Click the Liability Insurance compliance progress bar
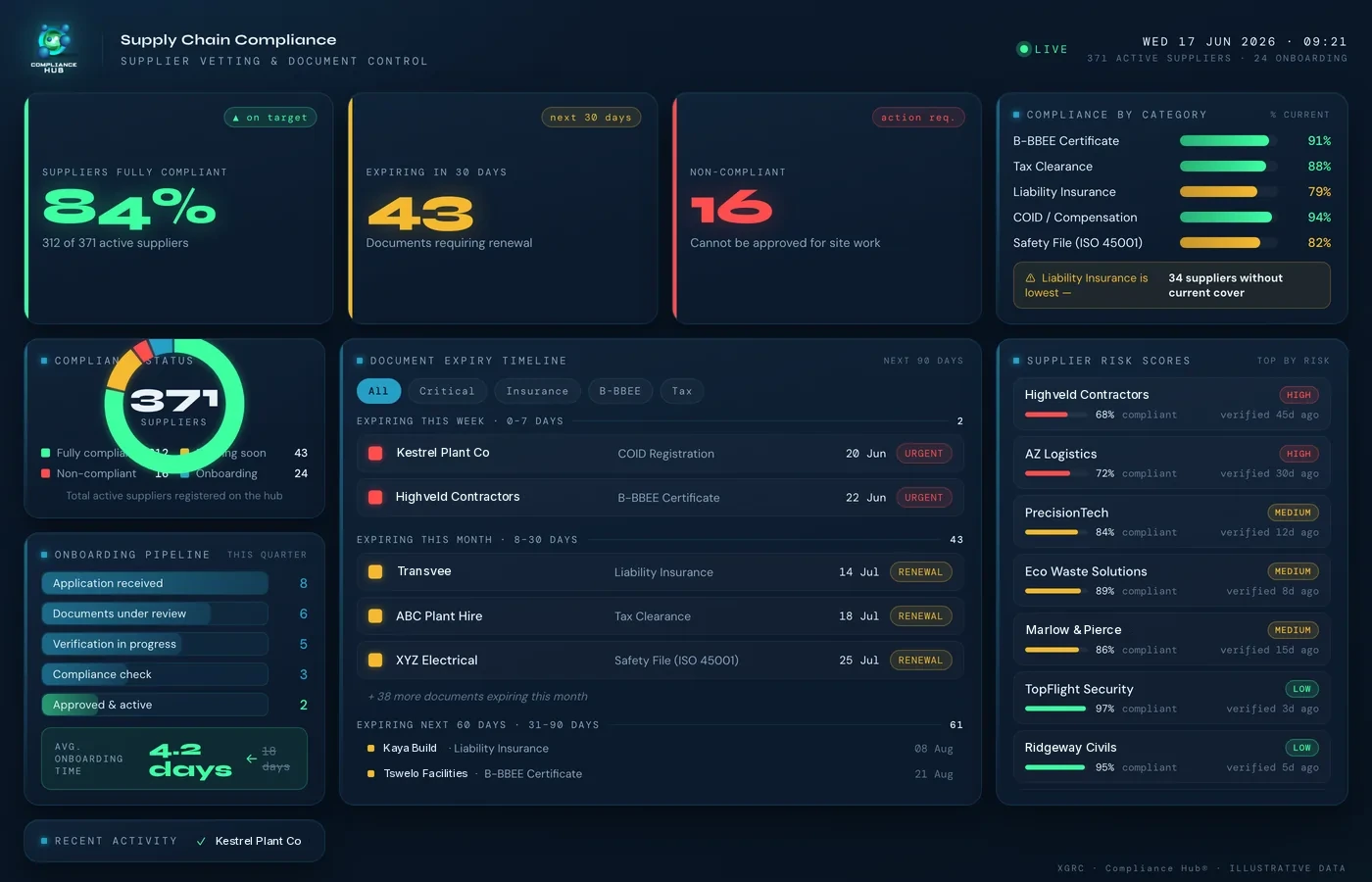This screenshot has height=882, width=1372. point(1230,192)
